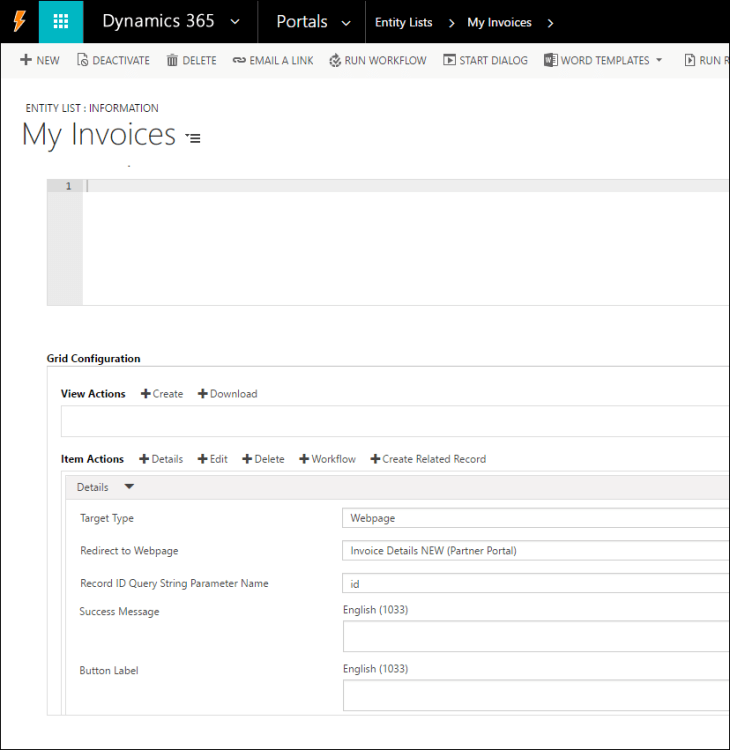This screenshot has width=730, height=750.
Task: Click the Target Type label
Action: (x=107, y=518)
